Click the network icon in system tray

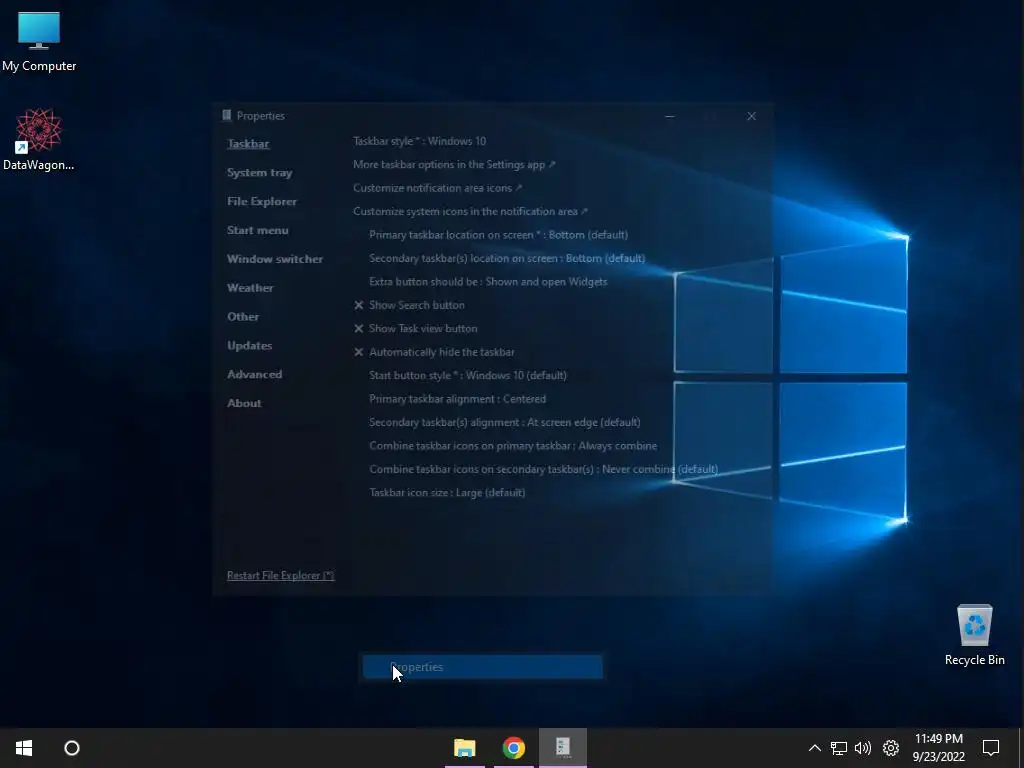click(839, 748)
